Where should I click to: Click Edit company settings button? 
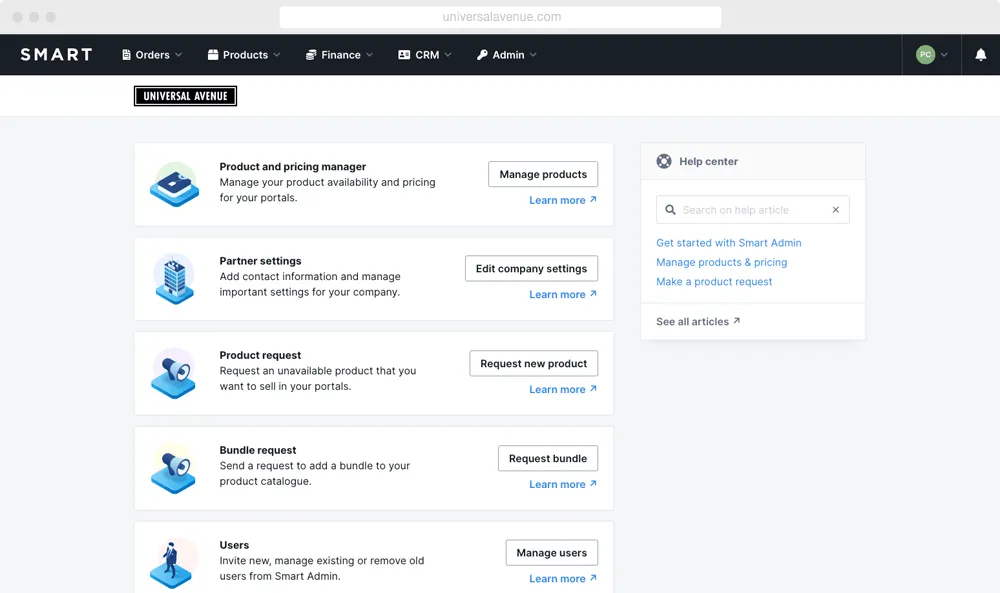click(x=531, y=268)
